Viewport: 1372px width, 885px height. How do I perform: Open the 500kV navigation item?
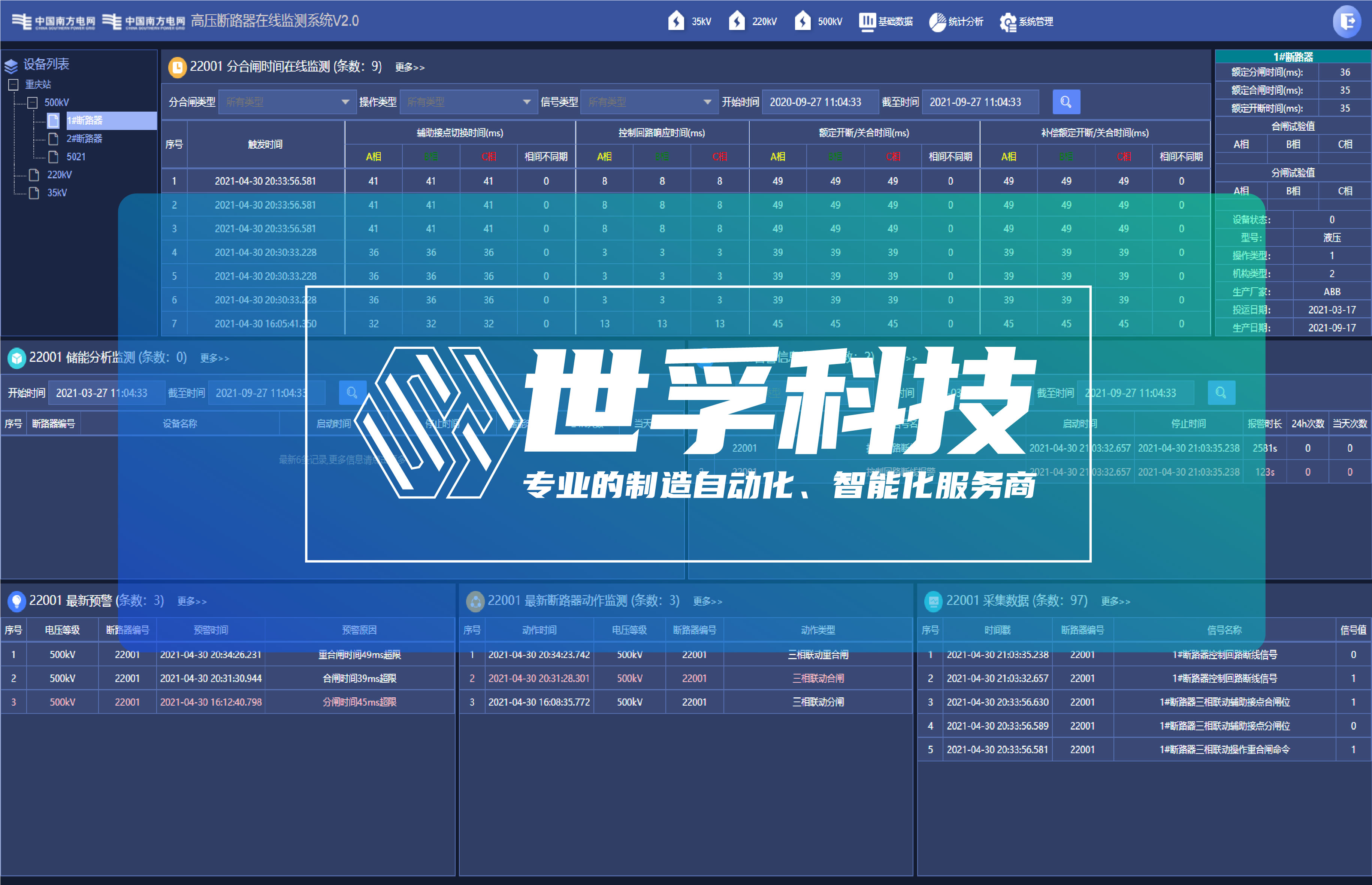click(819, 21)
